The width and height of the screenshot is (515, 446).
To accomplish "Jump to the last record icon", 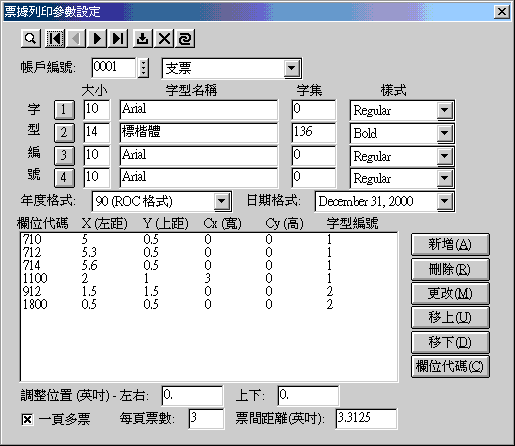I will coord(118,39).
